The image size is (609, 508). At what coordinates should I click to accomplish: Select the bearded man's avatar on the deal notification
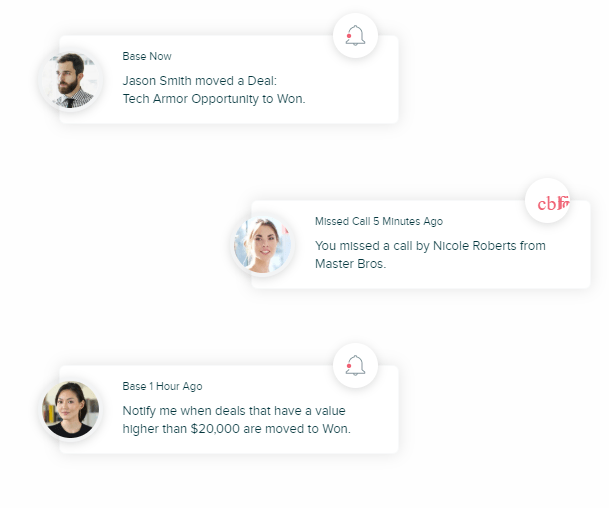point(70,80)
